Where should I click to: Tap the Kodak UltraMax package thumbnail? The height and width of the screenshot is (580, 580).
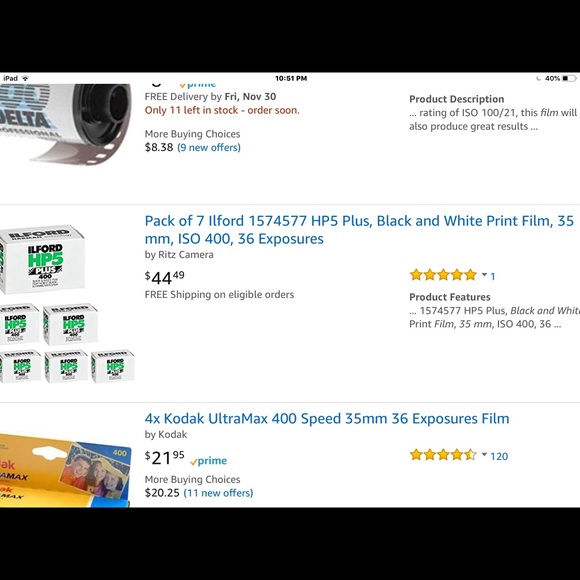click(65, 470)
